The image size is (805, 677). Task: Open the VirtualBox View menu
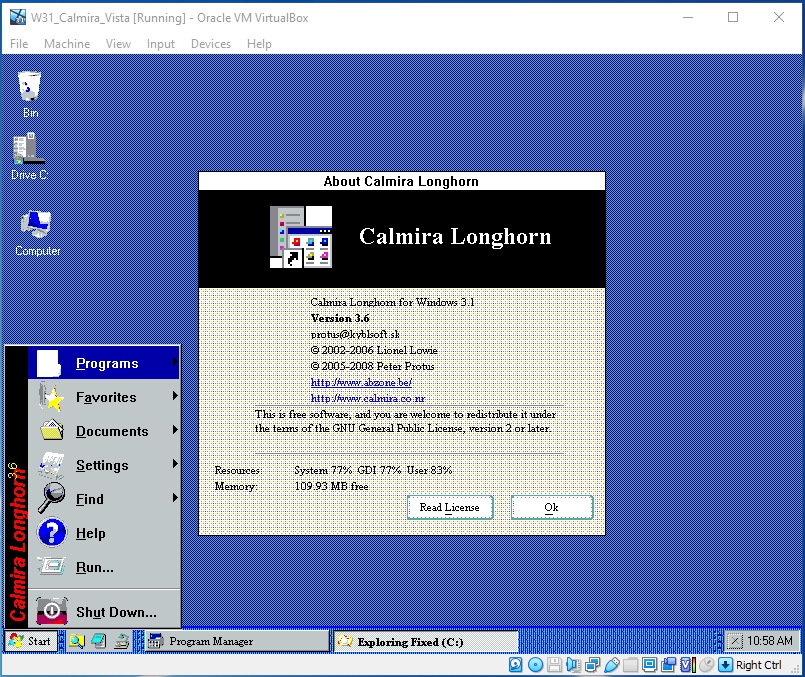tap(118, 44)
